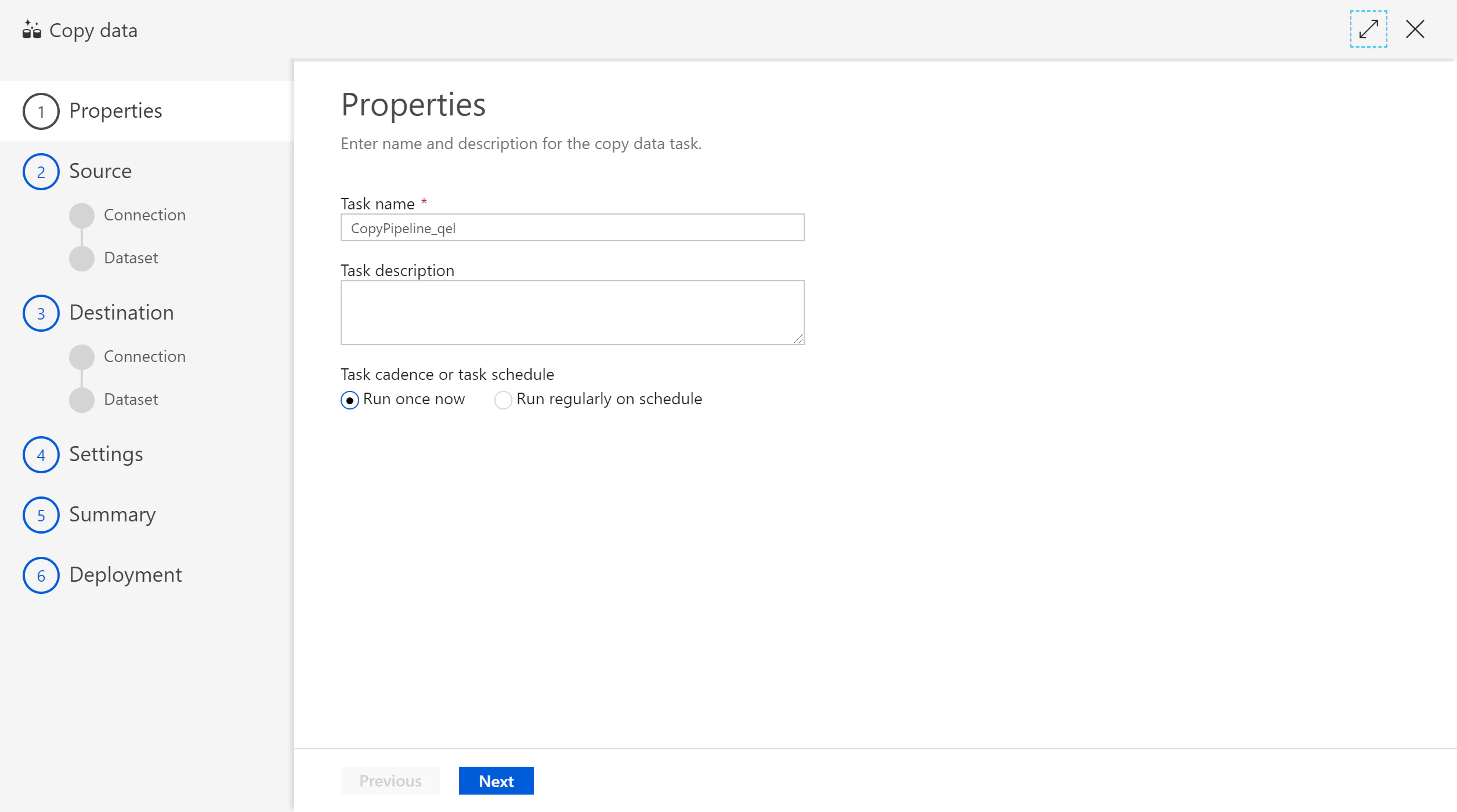Choose Run once now option
The width and height of the screenshot is (1457, 812).
350,400
